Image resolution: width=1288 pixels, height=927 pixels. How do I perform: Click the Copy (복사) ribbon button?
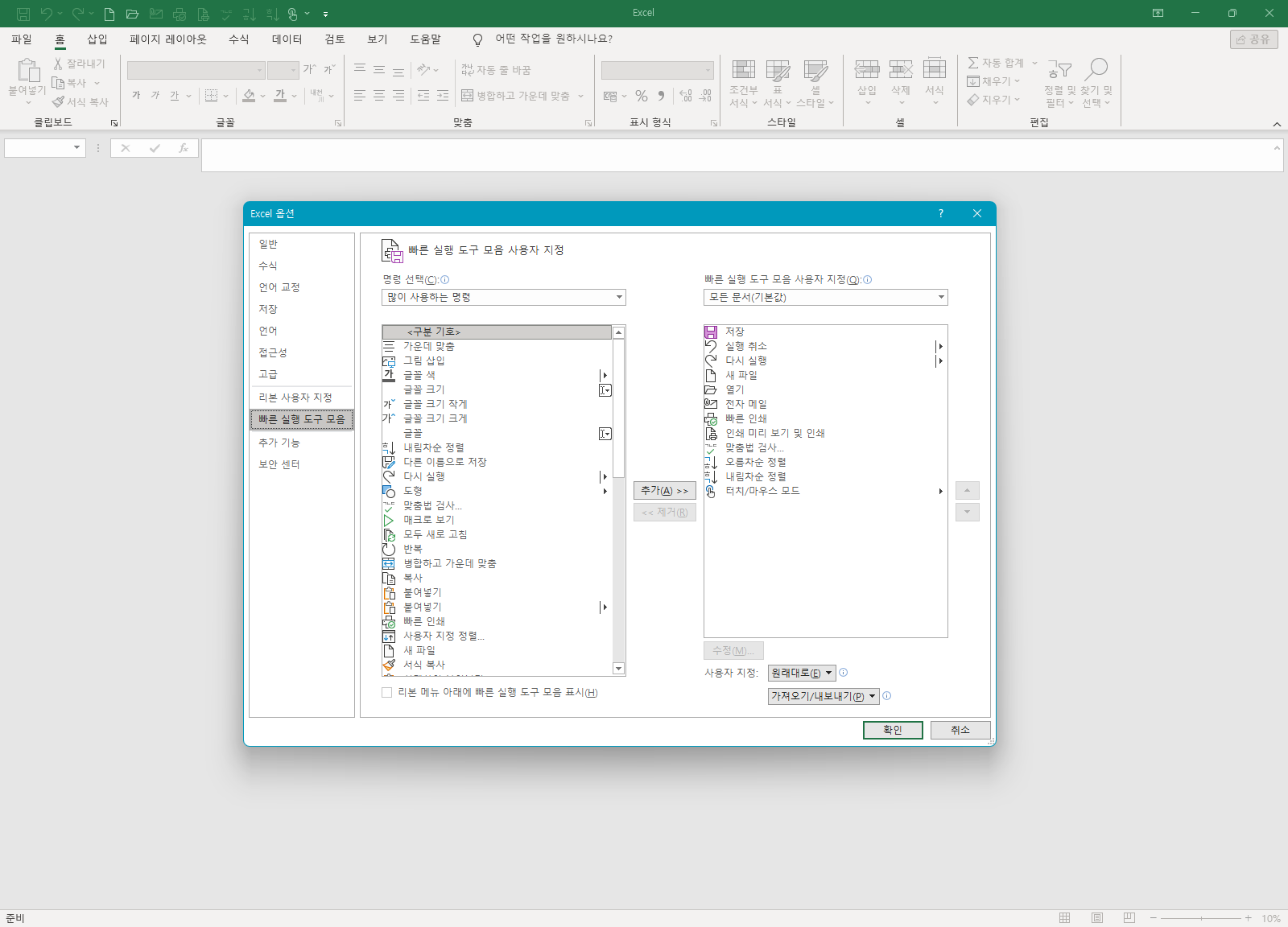(x=76, y=83)
